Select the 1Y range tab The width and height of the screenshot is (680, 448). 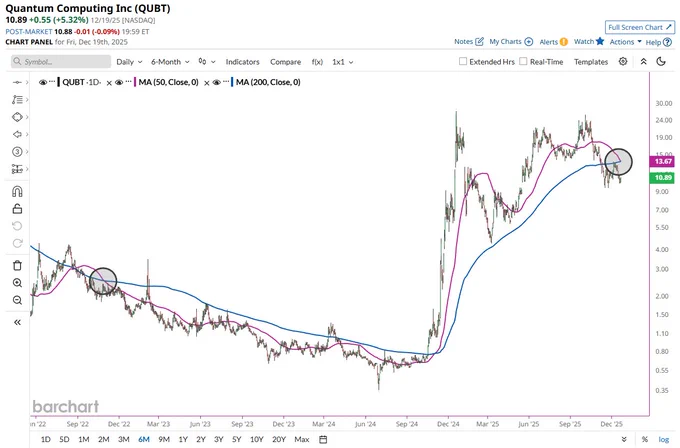tap(183, 439)
